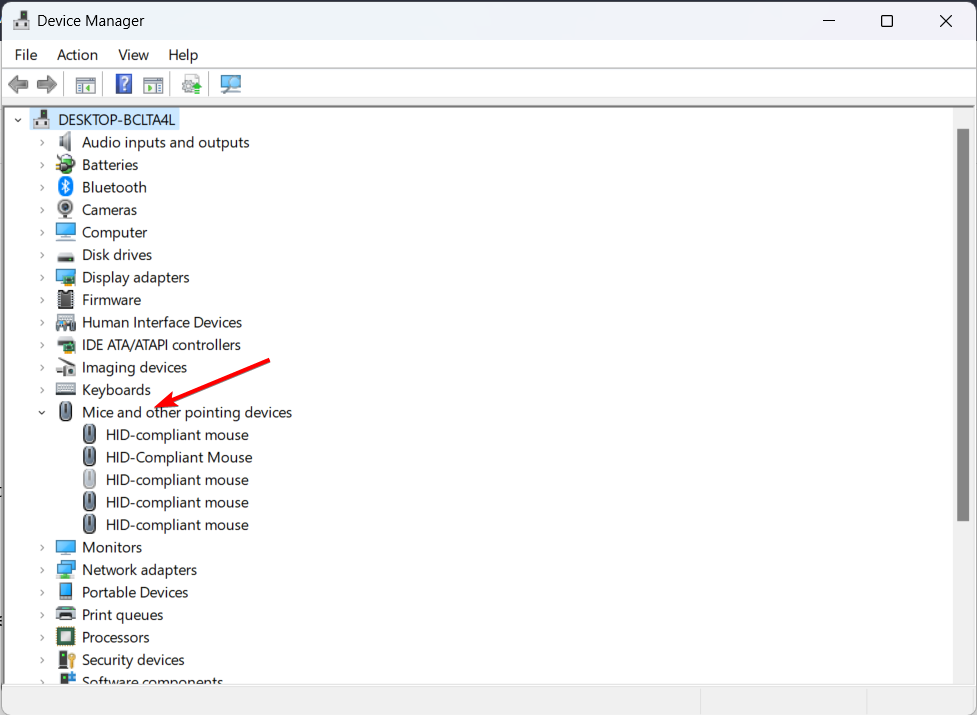The height and width of the screenshot is (715, 977).
Task: Select the Print queues label
Action: tap(123, 615)
